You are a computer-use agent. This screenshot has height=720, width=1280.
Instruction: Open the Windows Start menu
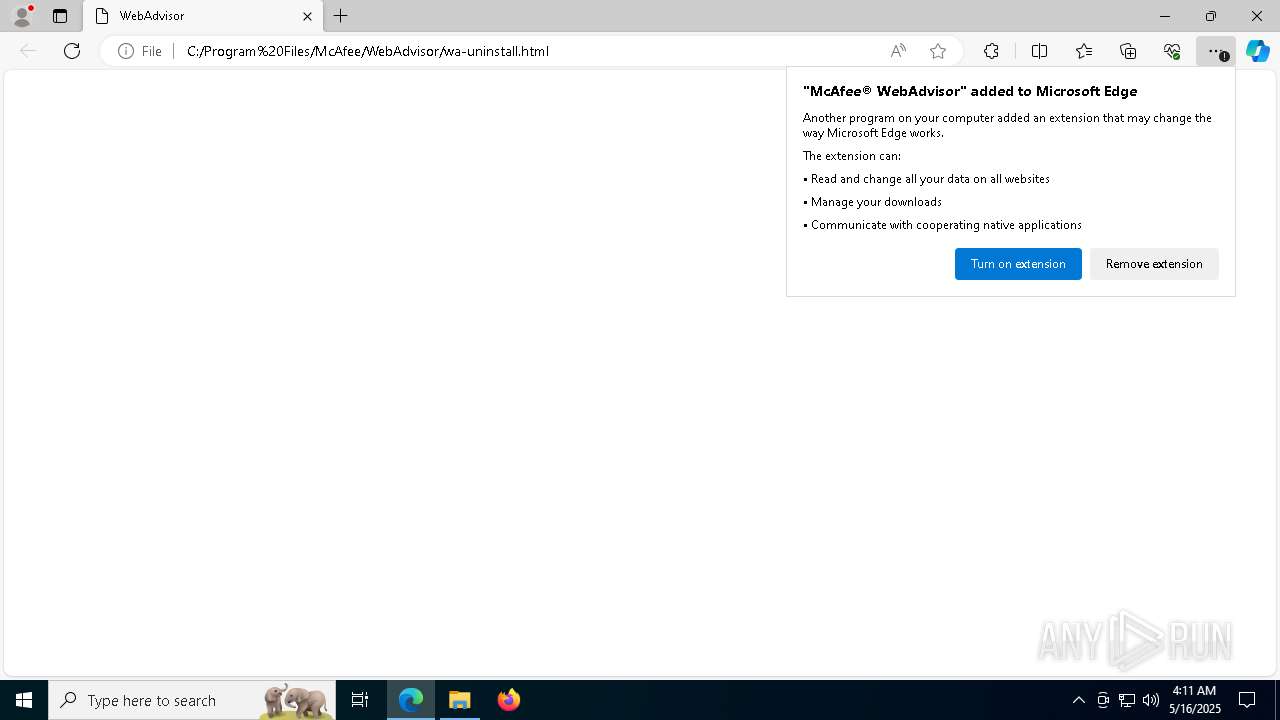coord(24,700)
